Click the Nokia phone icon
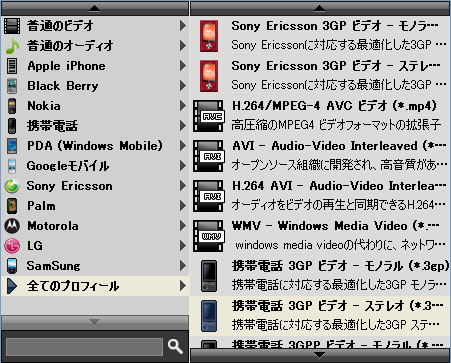The width and height of the screenshot is (451, 363). 12,106
